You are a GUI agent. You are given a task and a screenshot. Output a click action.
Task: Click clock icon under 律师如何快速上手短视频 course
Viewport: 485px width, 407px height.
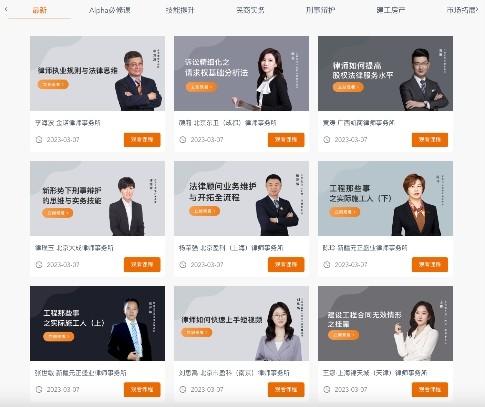[x=183, y=389]
